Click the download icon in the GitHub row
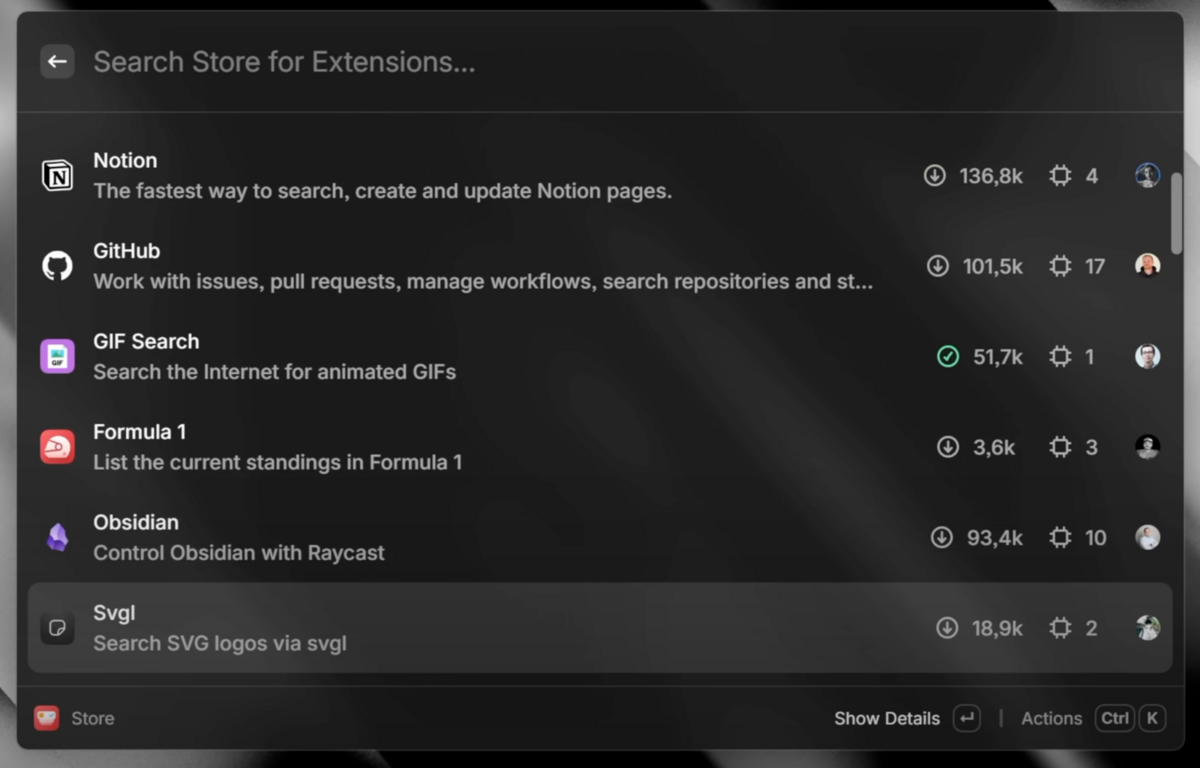 coord(937,266)
